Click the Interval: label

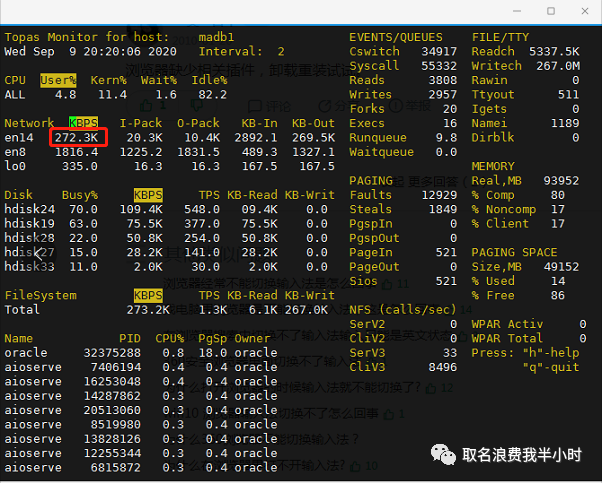(x=231, y=51)
